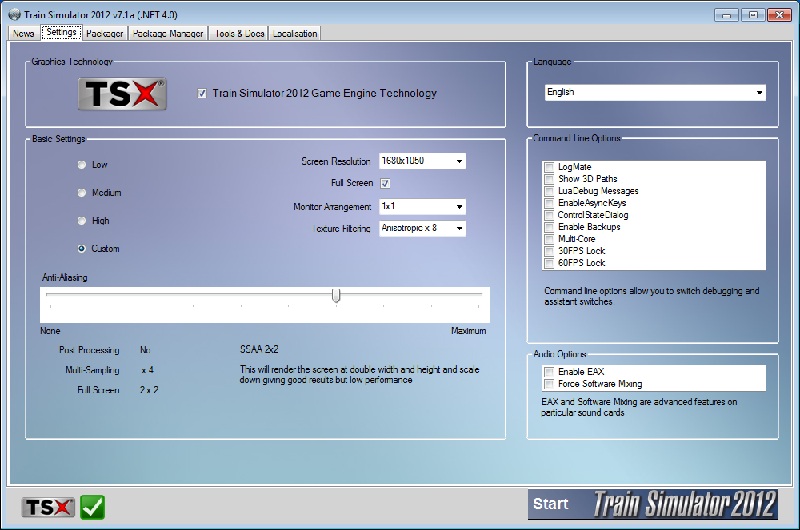Viewport: 800px width, 530px height.
Task: Click the small TSX logo at bottom left
Action: tap(48, 507)
